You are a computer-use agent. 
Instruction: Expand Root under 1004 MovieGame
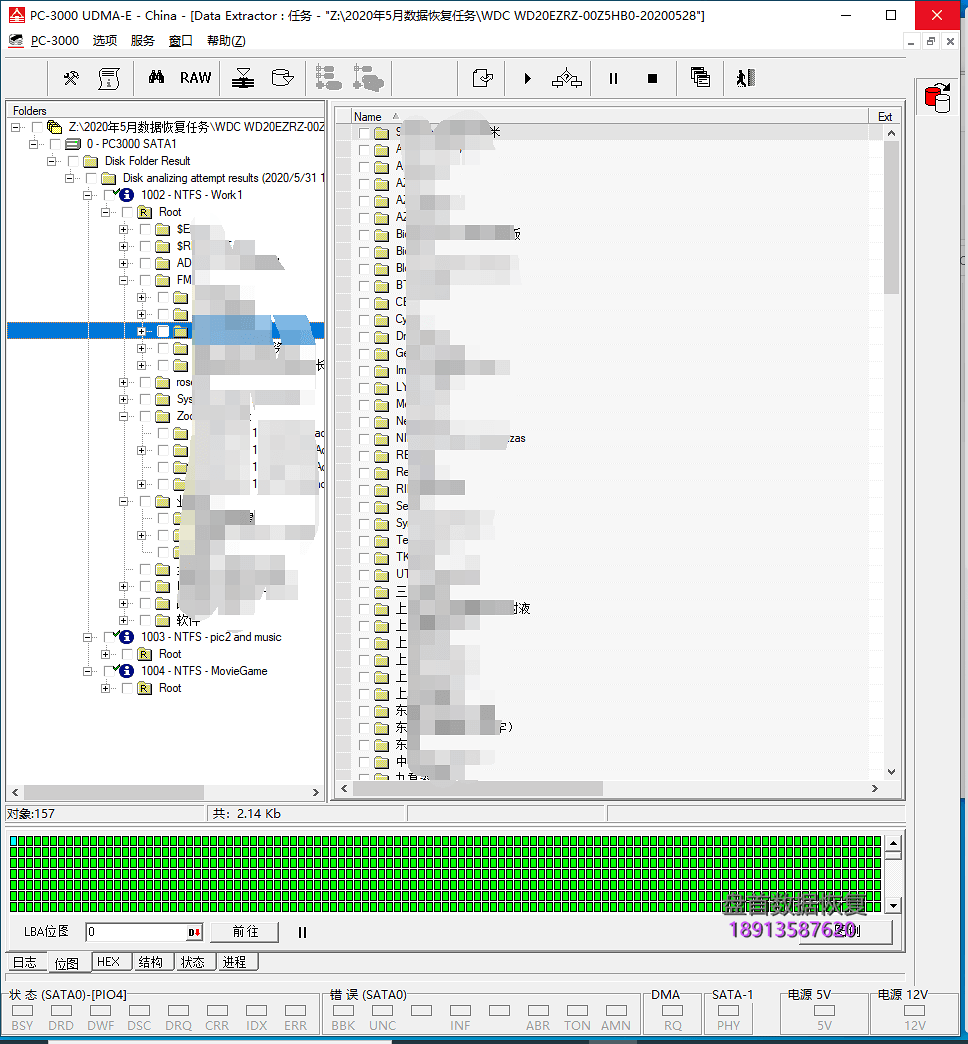[105, 688]
